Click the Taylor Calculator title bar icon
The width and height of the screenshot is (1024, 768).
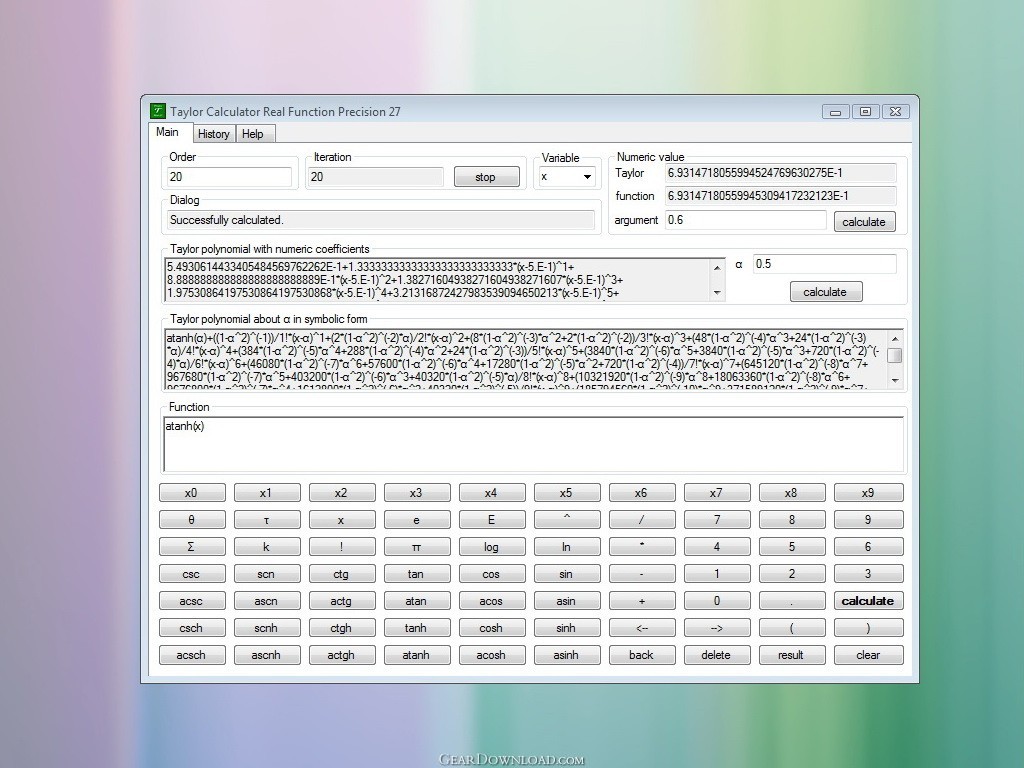(x=158, y=111)
